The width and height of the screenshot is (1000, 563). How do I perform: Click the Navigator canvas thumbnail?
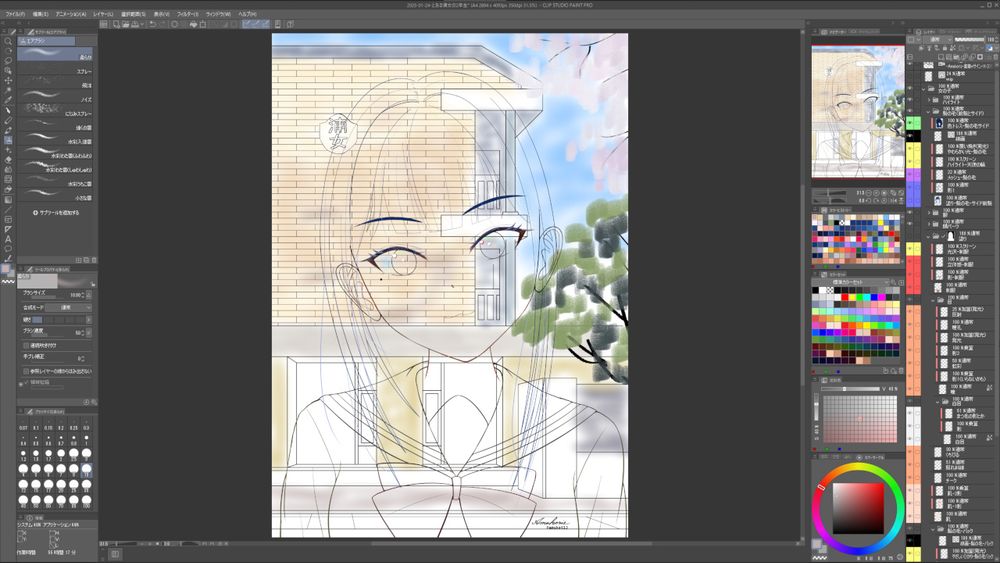tap(858, 111)
